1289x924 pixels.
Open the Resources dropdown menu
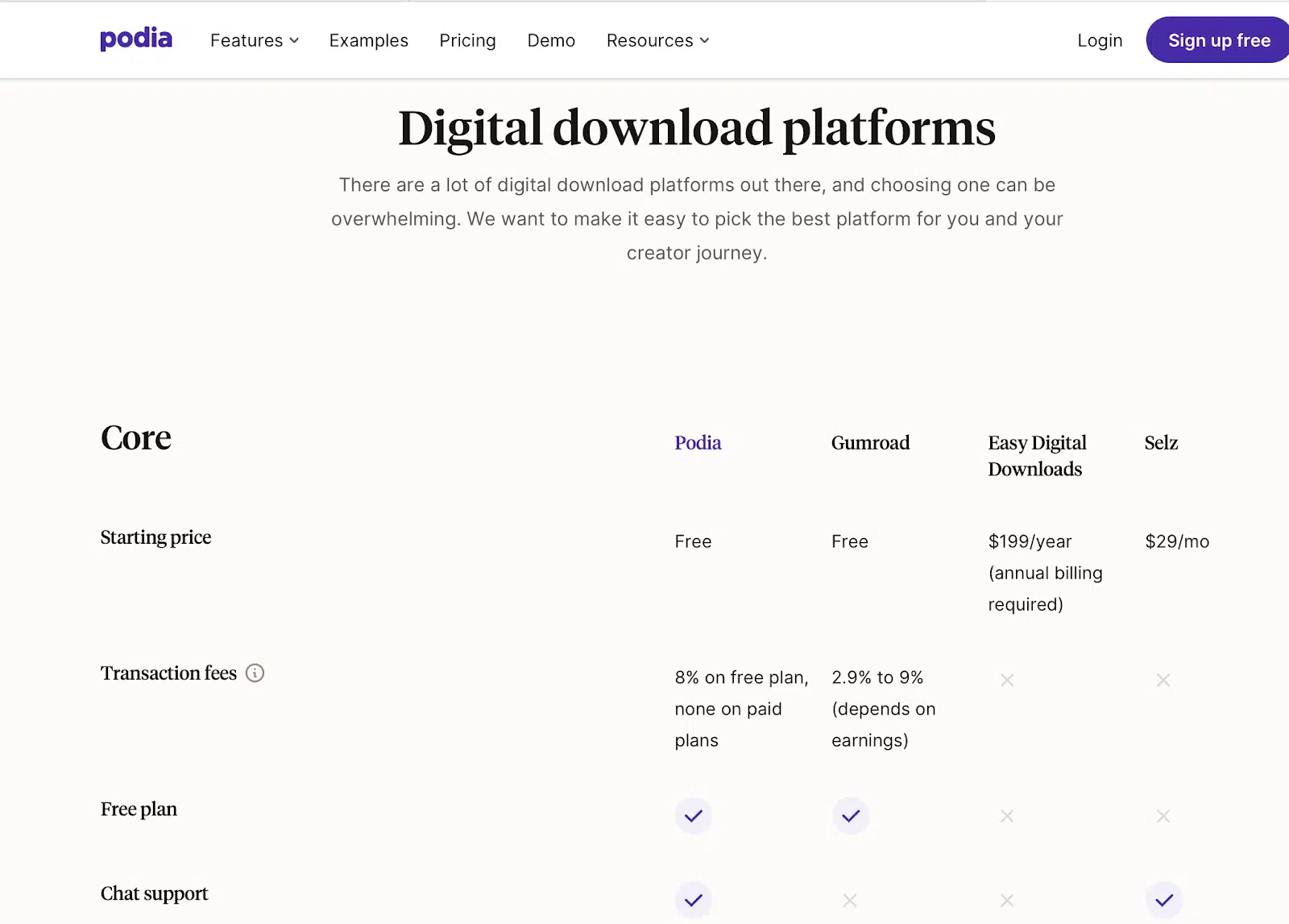pyautogui.click(x=657, y=40)
